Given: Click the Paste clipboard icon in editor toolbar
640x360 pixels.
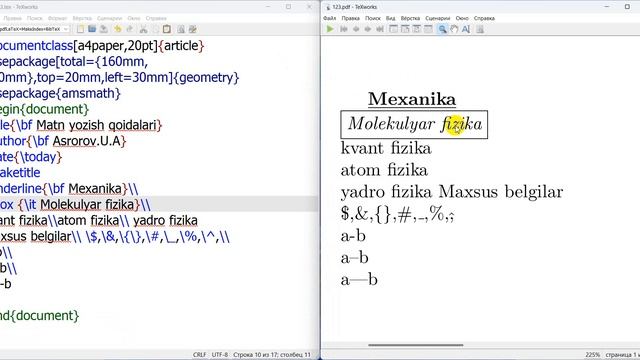Looking at the screenshot, I should [x=167, y=29].
